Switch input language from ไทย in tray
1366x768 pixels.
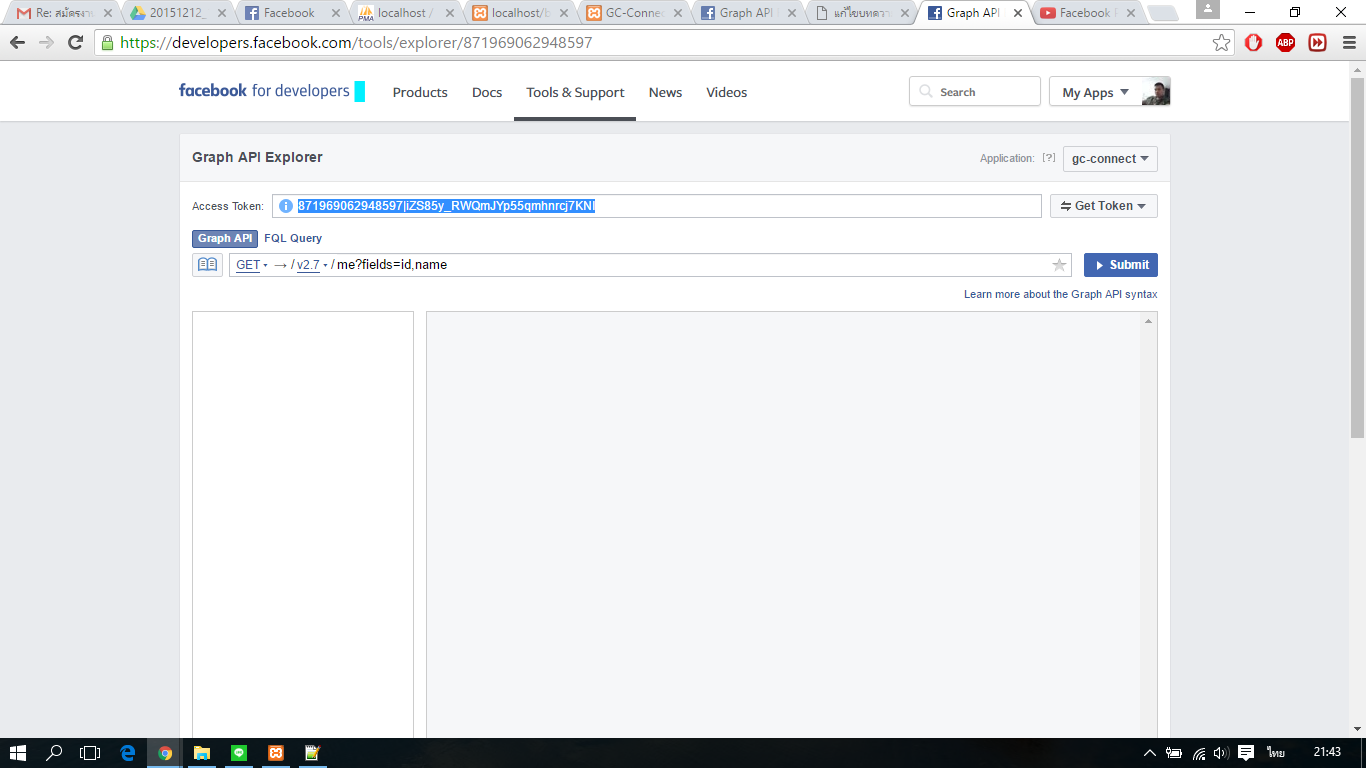1276,753
